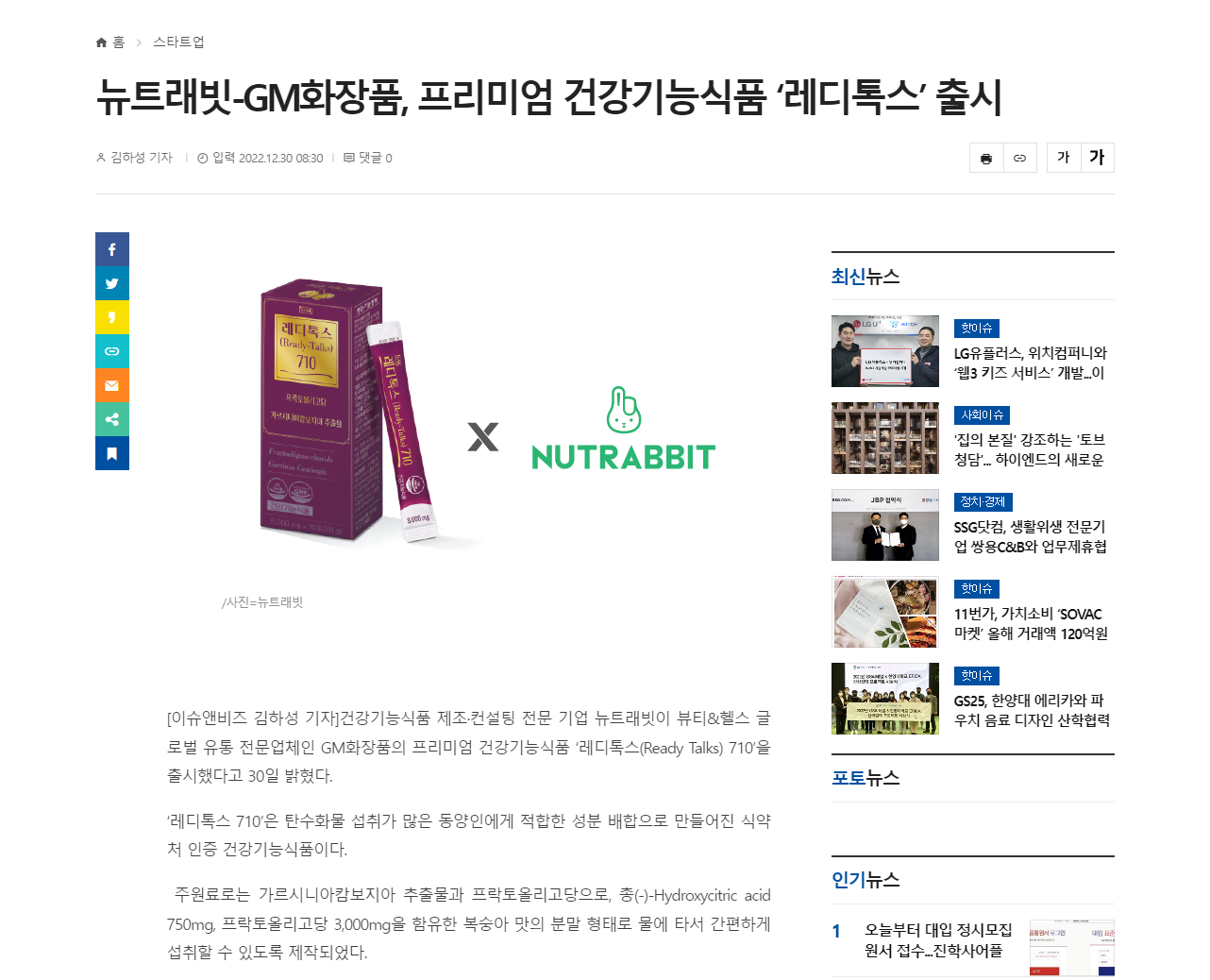Print the article using printer icon
This screenshot has width=1210, height=980.
tap(986, 158)
